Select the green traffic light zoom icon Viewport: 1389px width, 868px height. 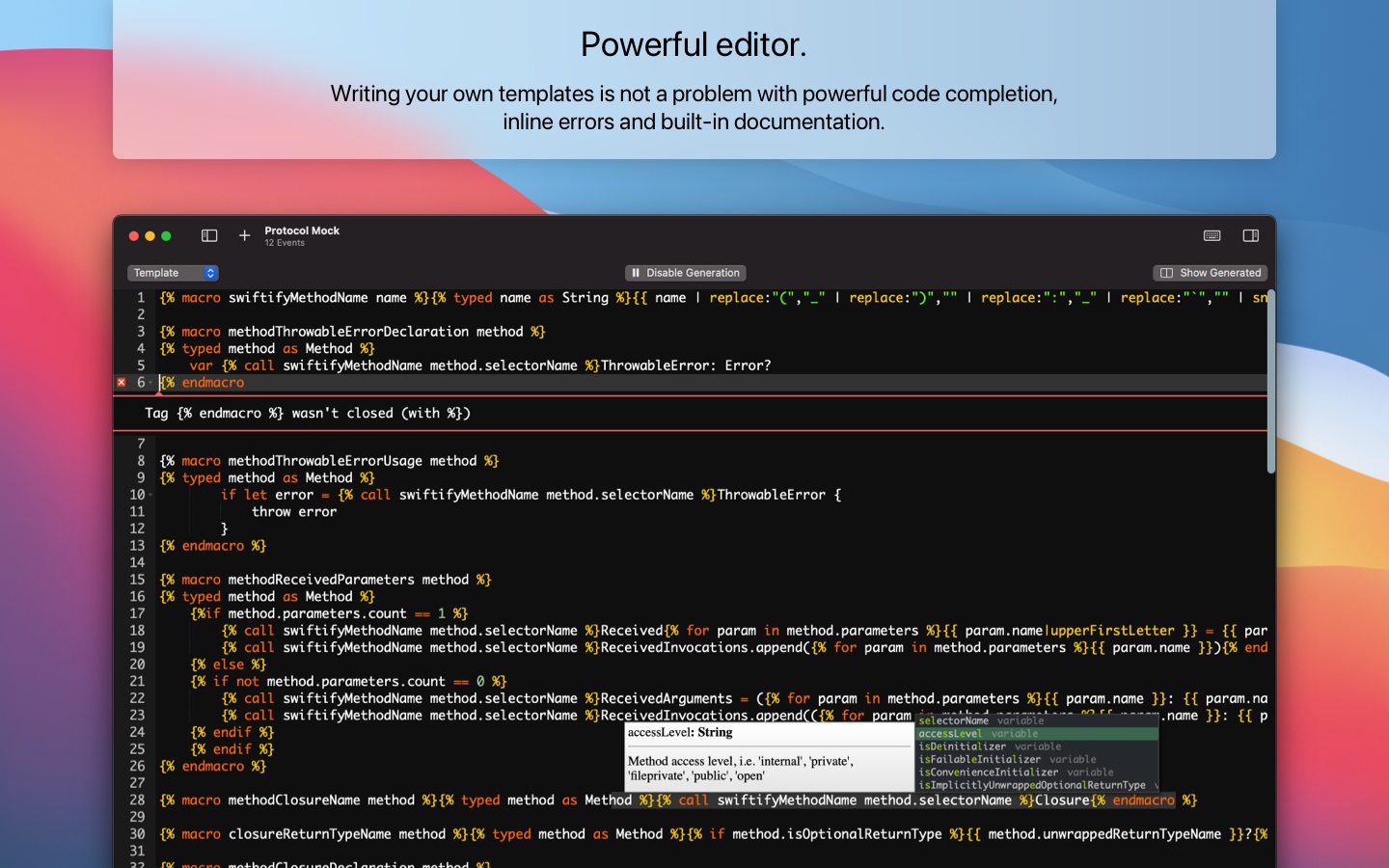[166, 235]
